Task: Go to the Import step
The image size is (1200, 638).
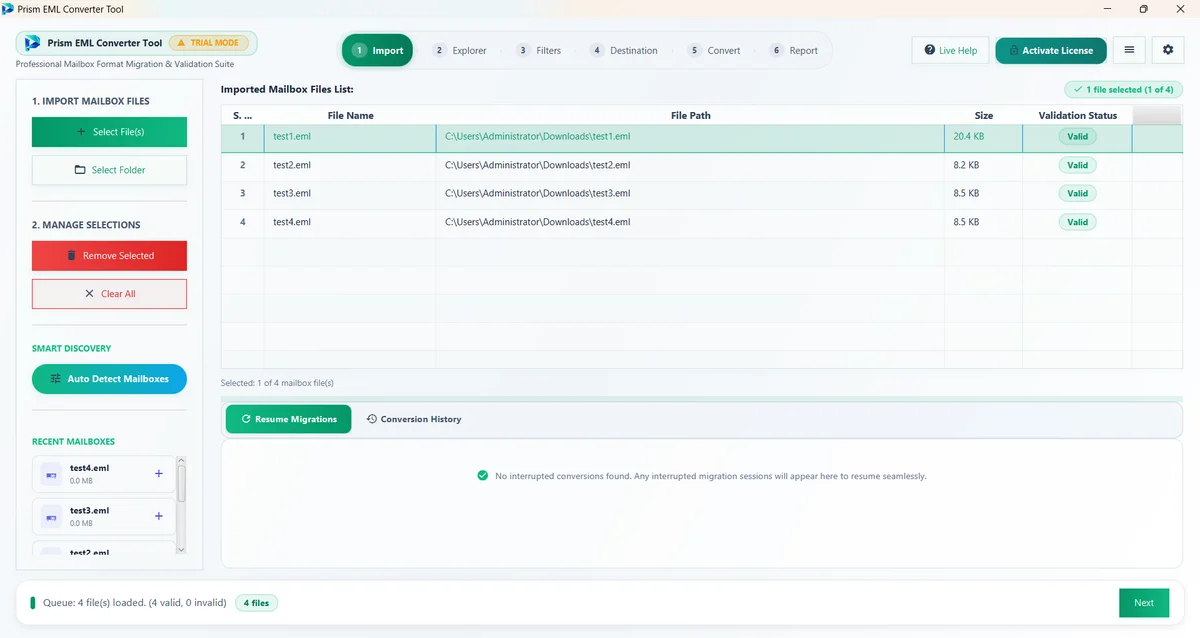Action: click(377, 50)
